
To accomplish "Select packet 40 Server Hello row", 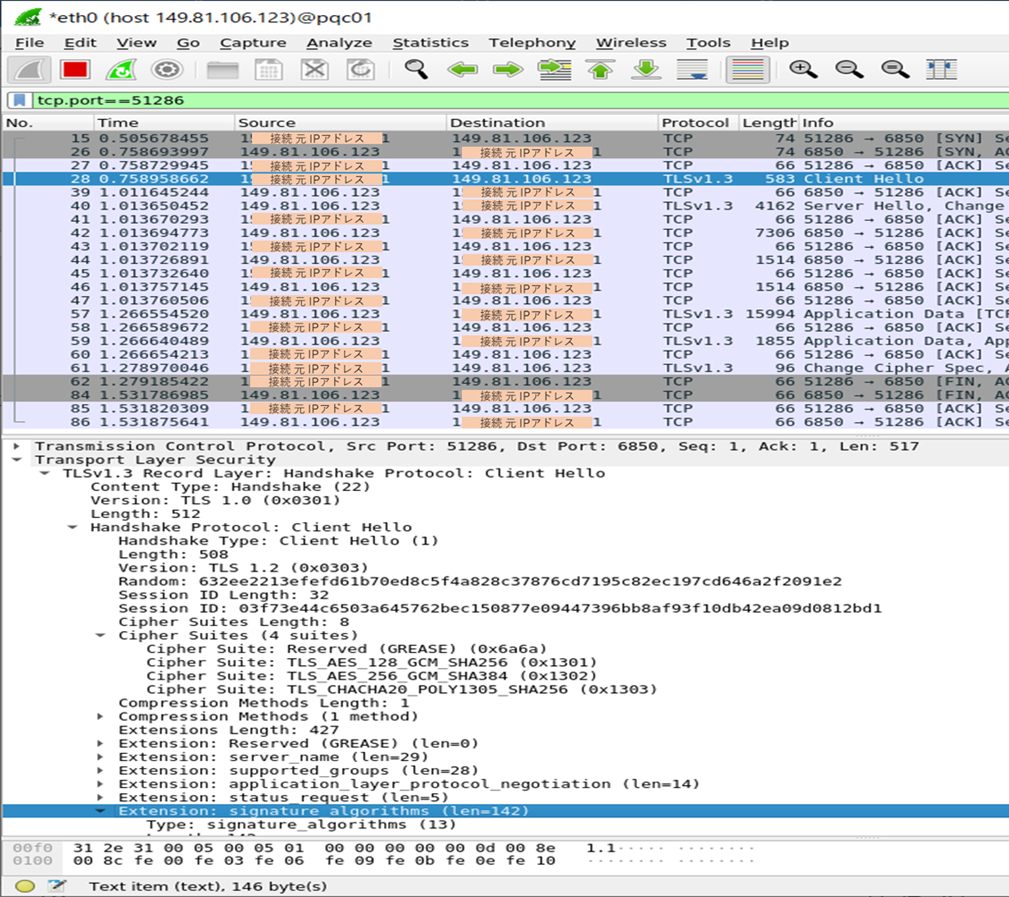I will click(500, 206).
